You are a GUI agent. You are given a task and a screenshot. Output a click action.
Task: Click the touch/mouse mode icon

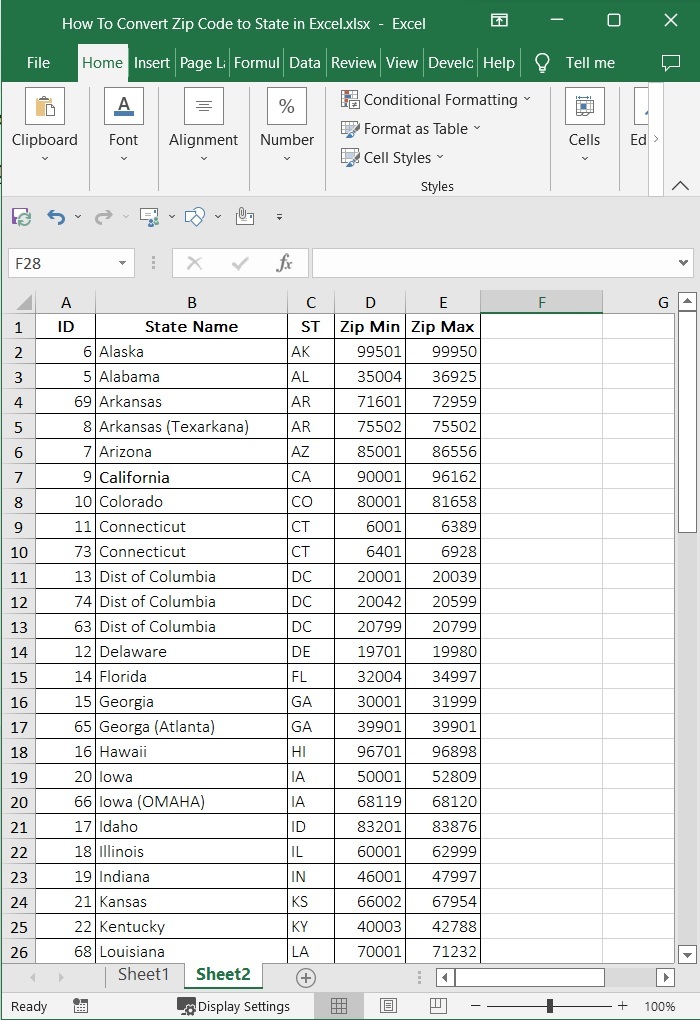tap(245, 216)
